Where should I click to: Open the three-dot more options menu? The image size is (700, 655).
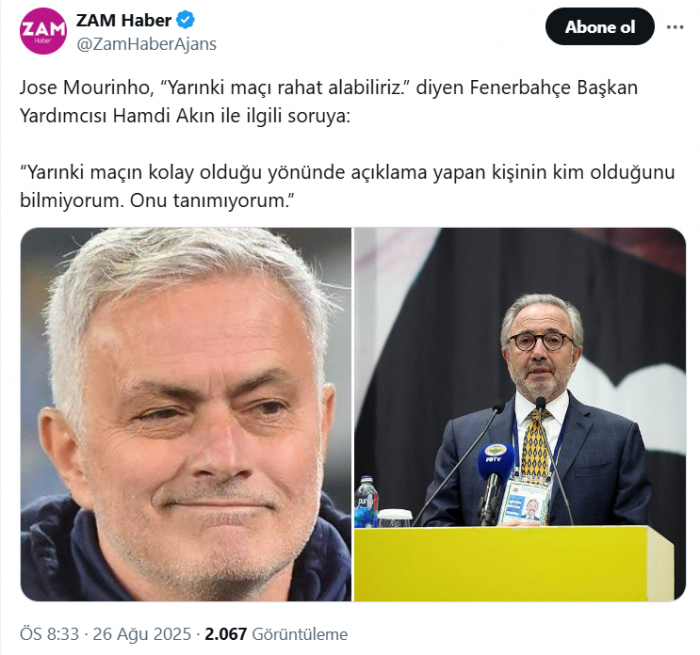675,27
